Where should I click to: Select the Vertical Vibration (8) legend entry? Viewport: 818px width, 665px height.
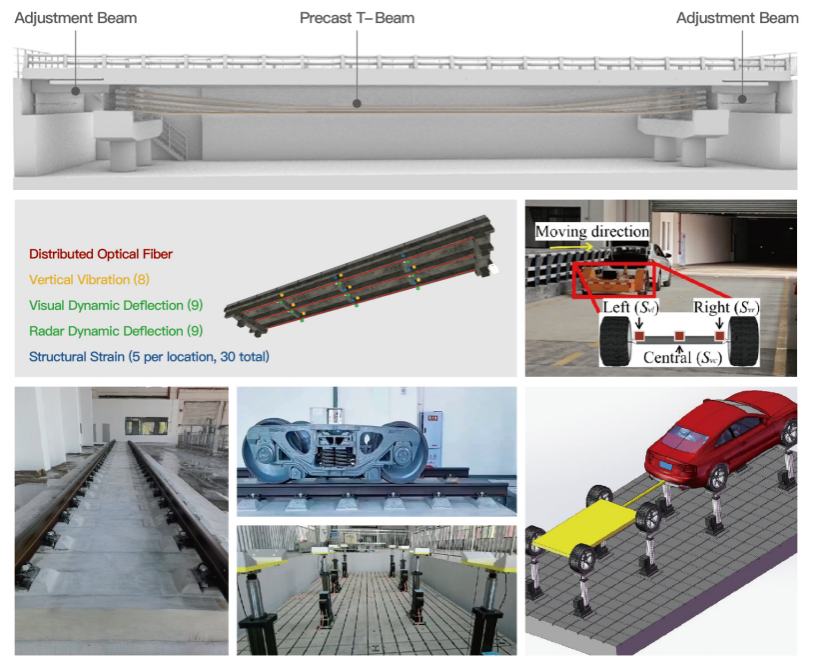pos(89,280)
